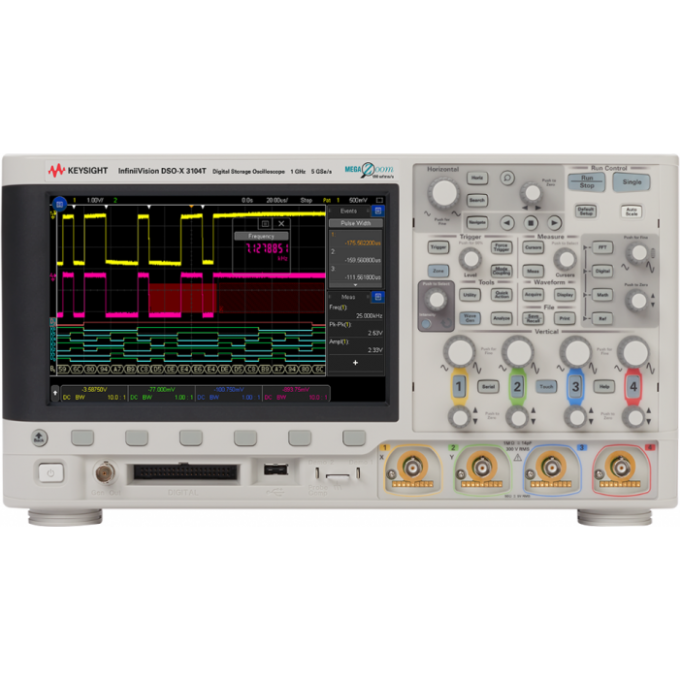Add a measurement with plus icon
680x680 pixels.
click(x=355, y=363)
